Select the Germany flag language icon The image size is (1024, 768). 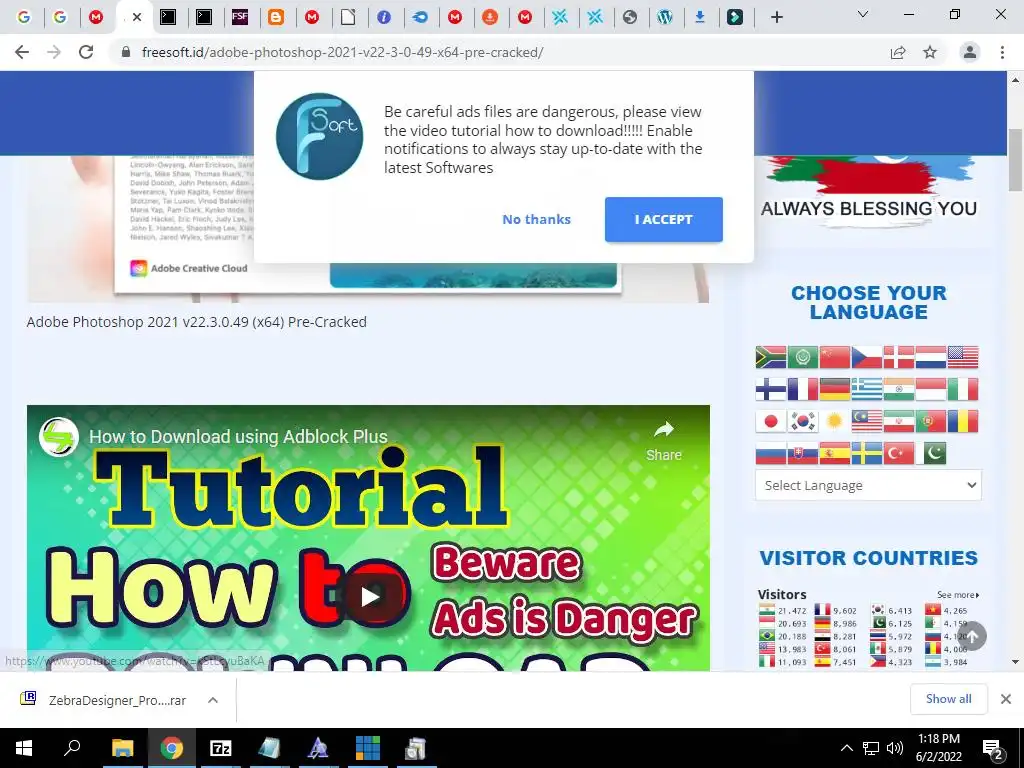tap(835, 389)
